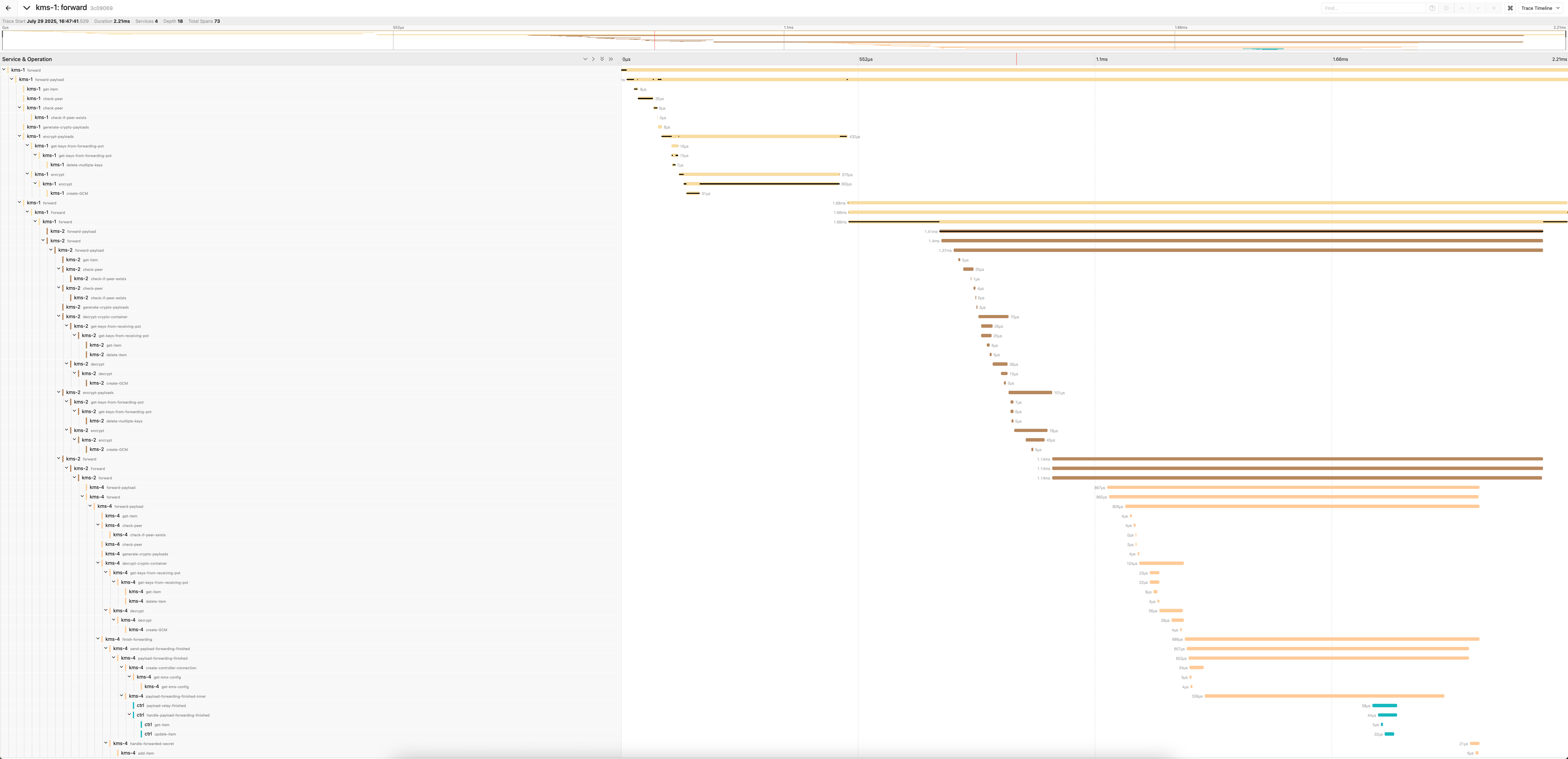Open keyboard shortcuts command icon
The width and height of the screenshot is (1568, 759).
[x=1510, y=8]
